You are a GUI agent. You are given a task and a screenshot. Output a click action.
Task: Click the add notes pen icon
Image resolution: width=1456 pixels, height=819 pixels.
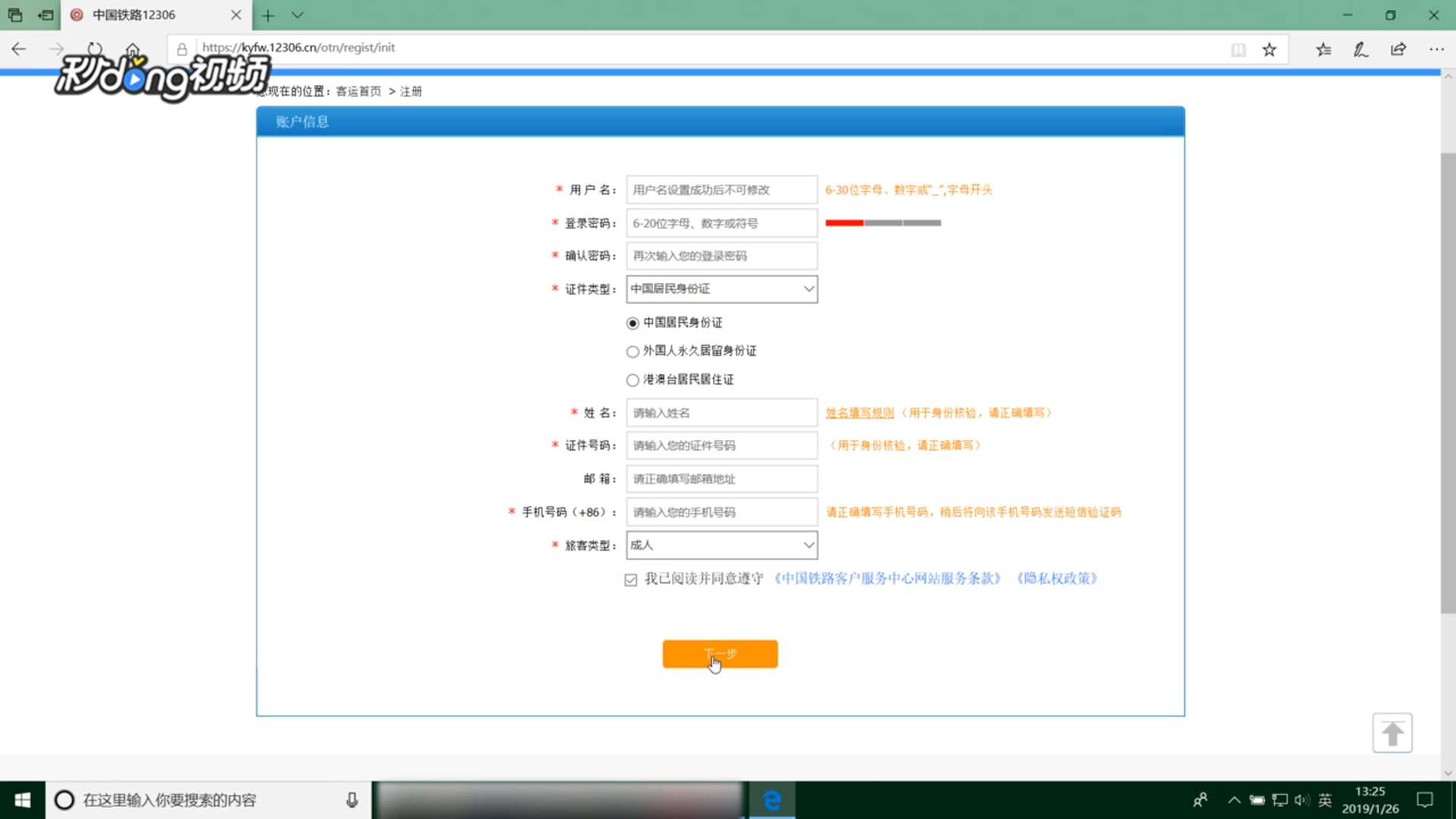(1360, 50)
